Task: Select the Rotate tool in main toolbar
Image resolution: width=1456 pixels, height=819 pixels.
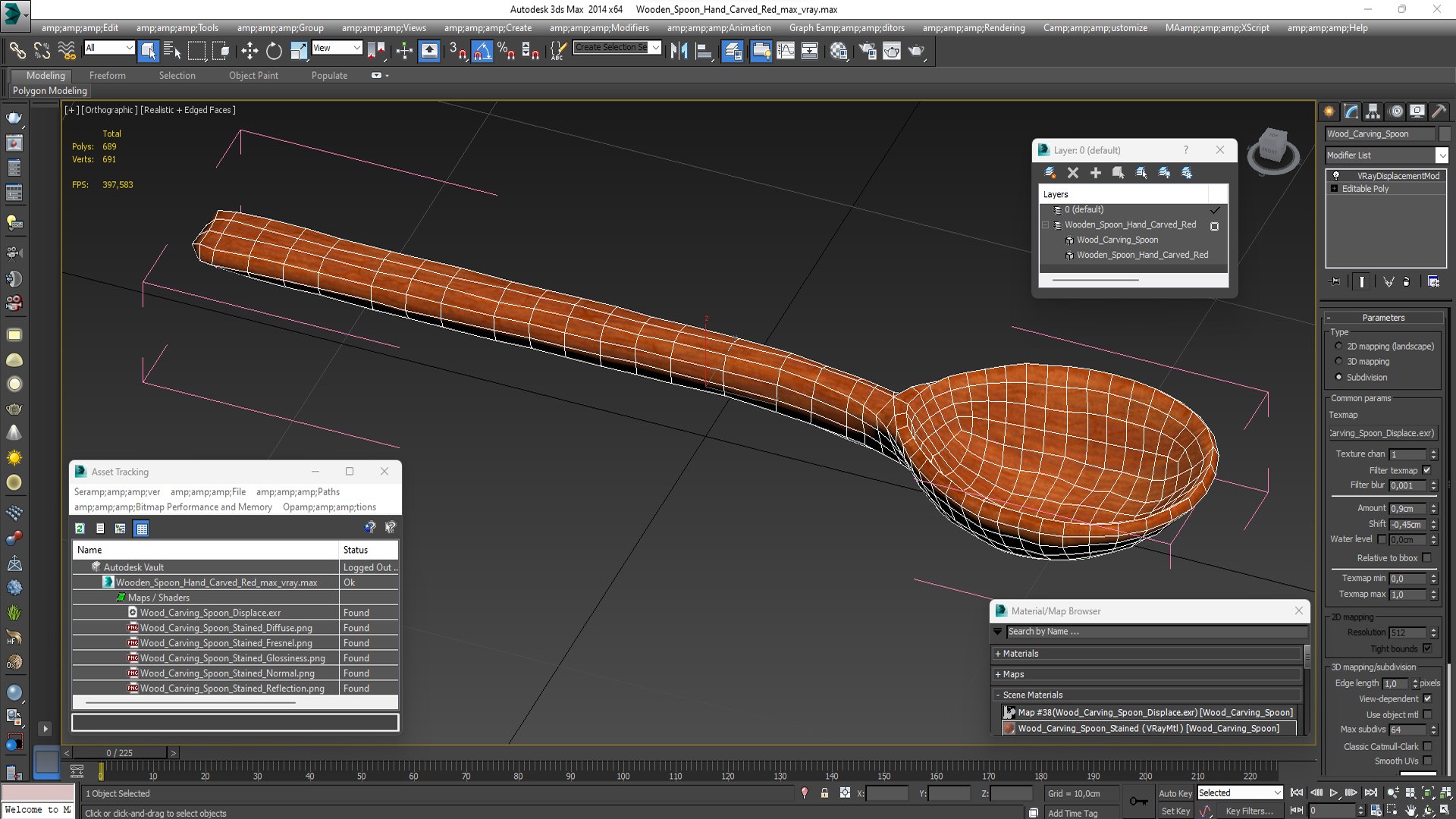Action: pyautogui.click(x=274, y=51)
